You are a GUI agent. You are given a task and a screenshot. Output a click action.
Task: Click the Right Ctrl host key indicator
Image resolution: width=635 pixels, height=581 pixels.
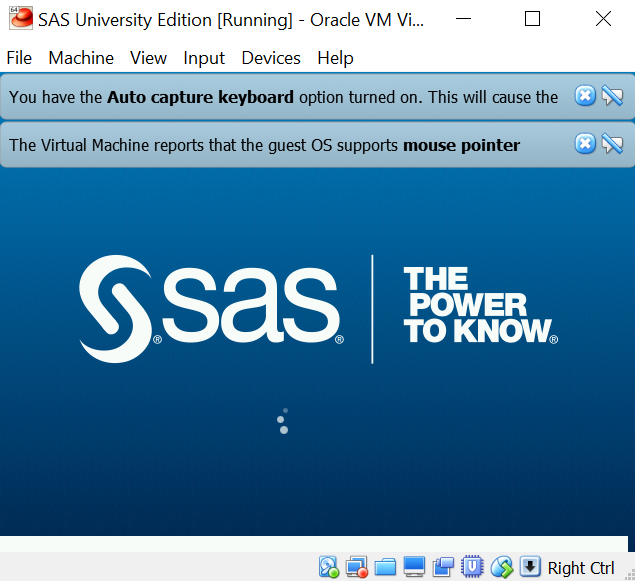[x=581, y=568]
